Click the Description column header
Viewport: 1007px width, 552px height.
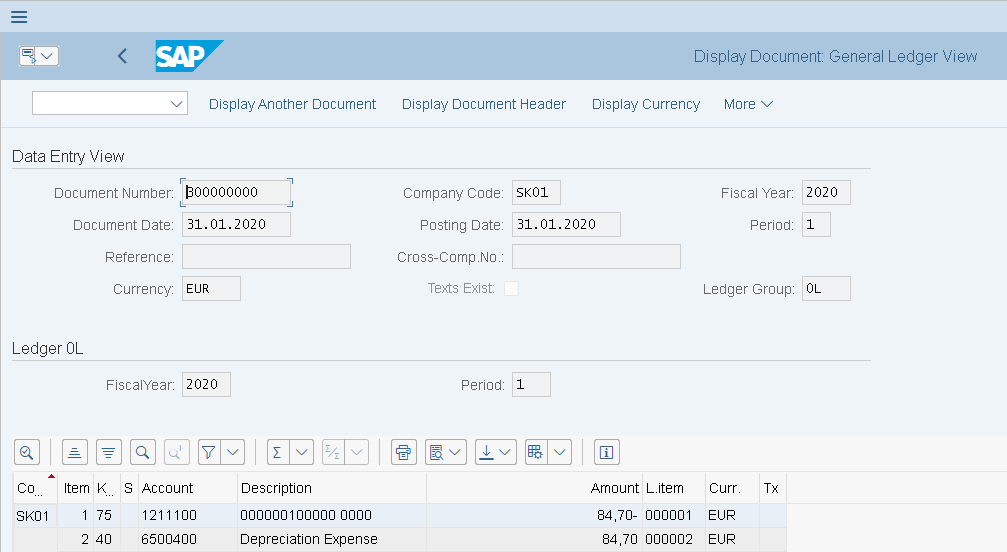pos(331,488)
